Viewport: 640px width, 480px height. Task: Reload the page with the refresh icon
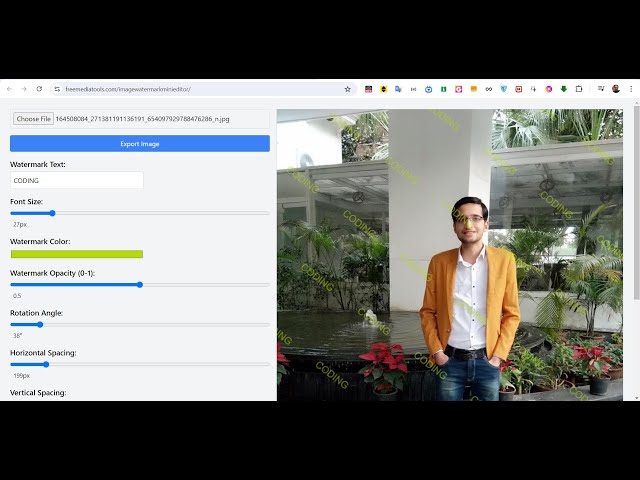point(39,89)
